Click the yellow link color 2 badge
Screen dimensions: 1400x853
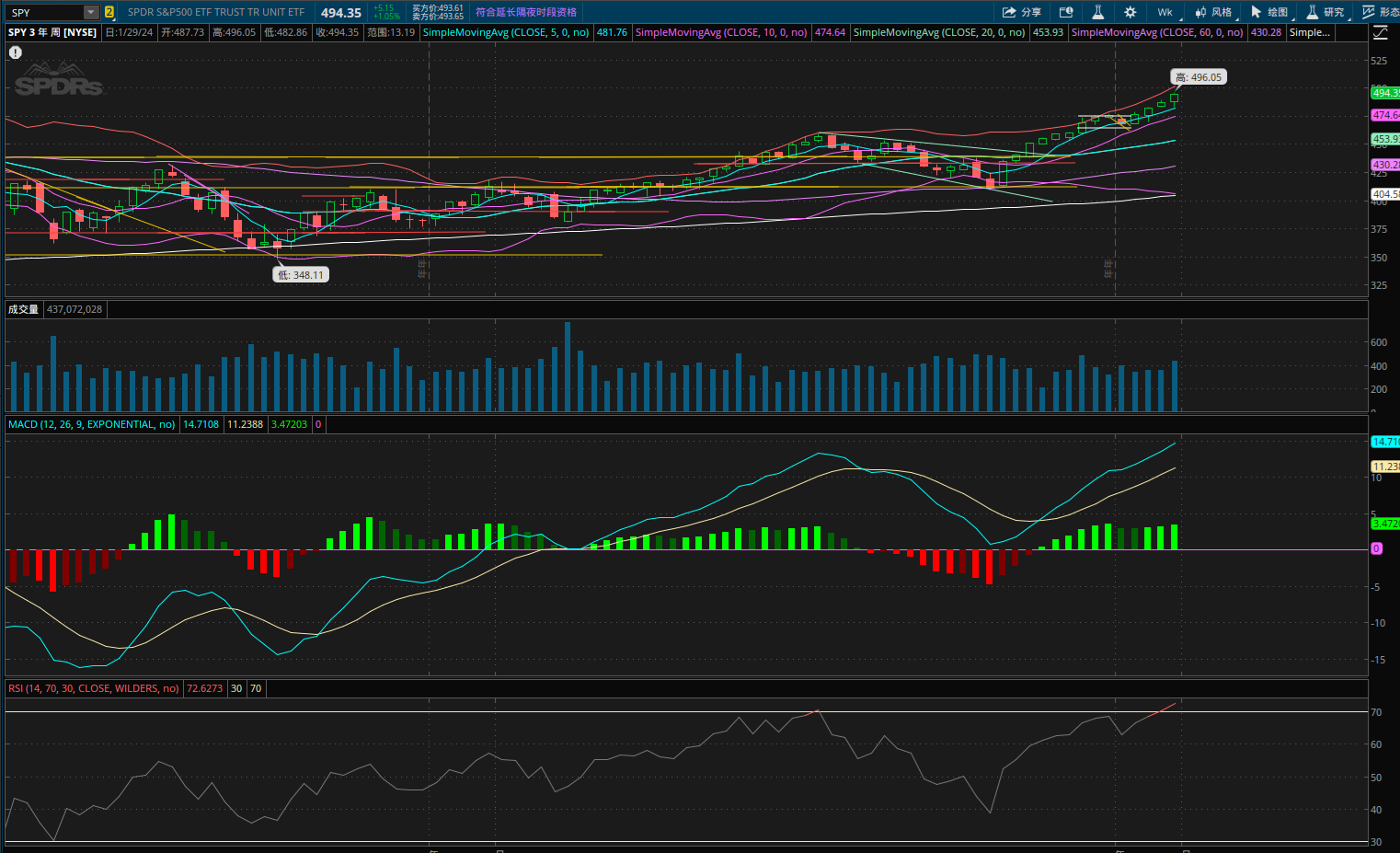[x=109, y=12]
